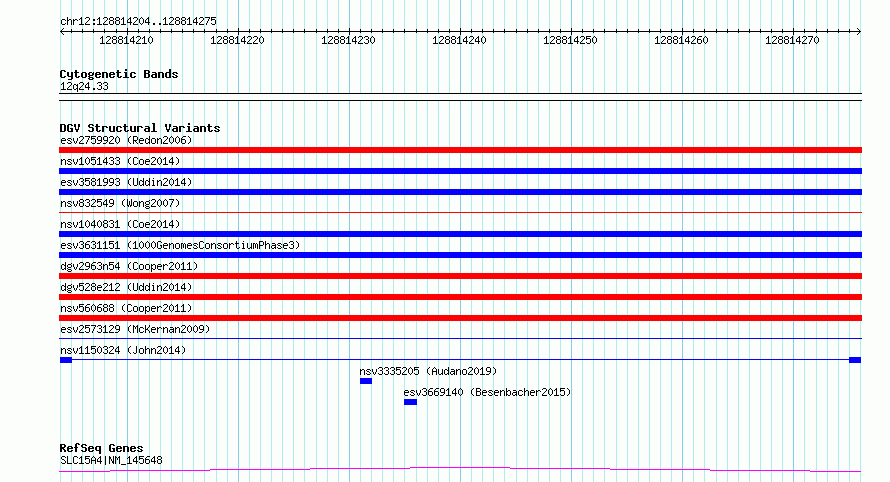Click nsv560688 (Cooper2011) label
This screenshot has width=890, height=482.
[126, 308]
